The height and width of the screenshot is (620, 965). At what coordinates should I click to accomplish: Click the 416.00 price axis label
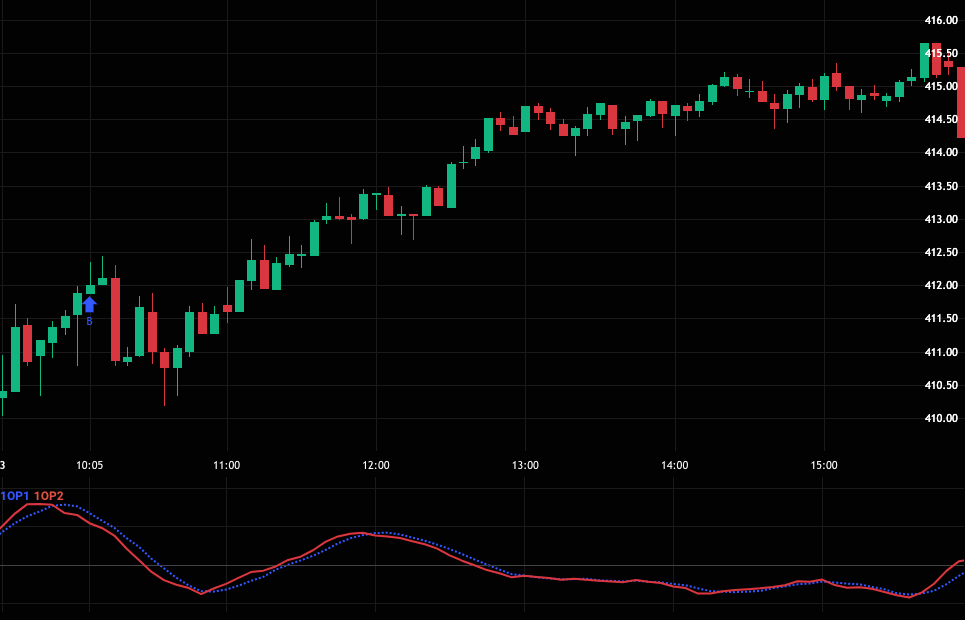pyautogui.click(x=941, y=20)
